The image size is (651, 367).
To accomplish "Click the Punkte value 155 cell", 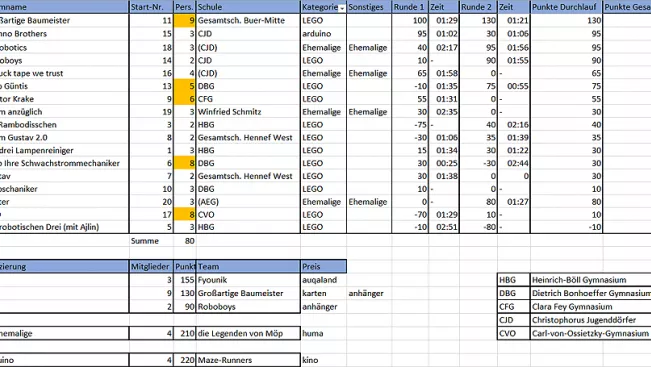I will pos(184,280).
